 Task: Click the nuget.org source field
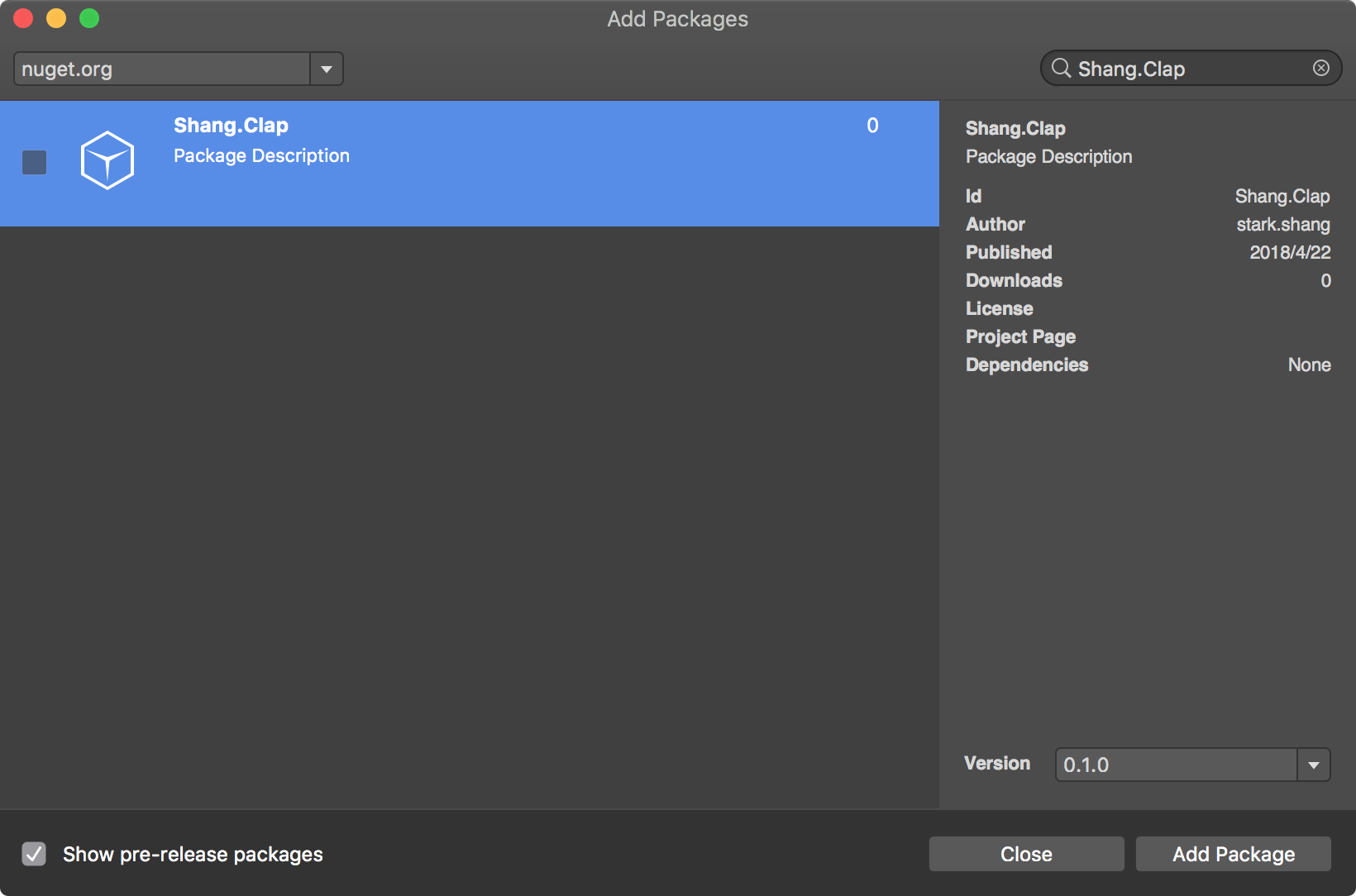coord(161,69)
